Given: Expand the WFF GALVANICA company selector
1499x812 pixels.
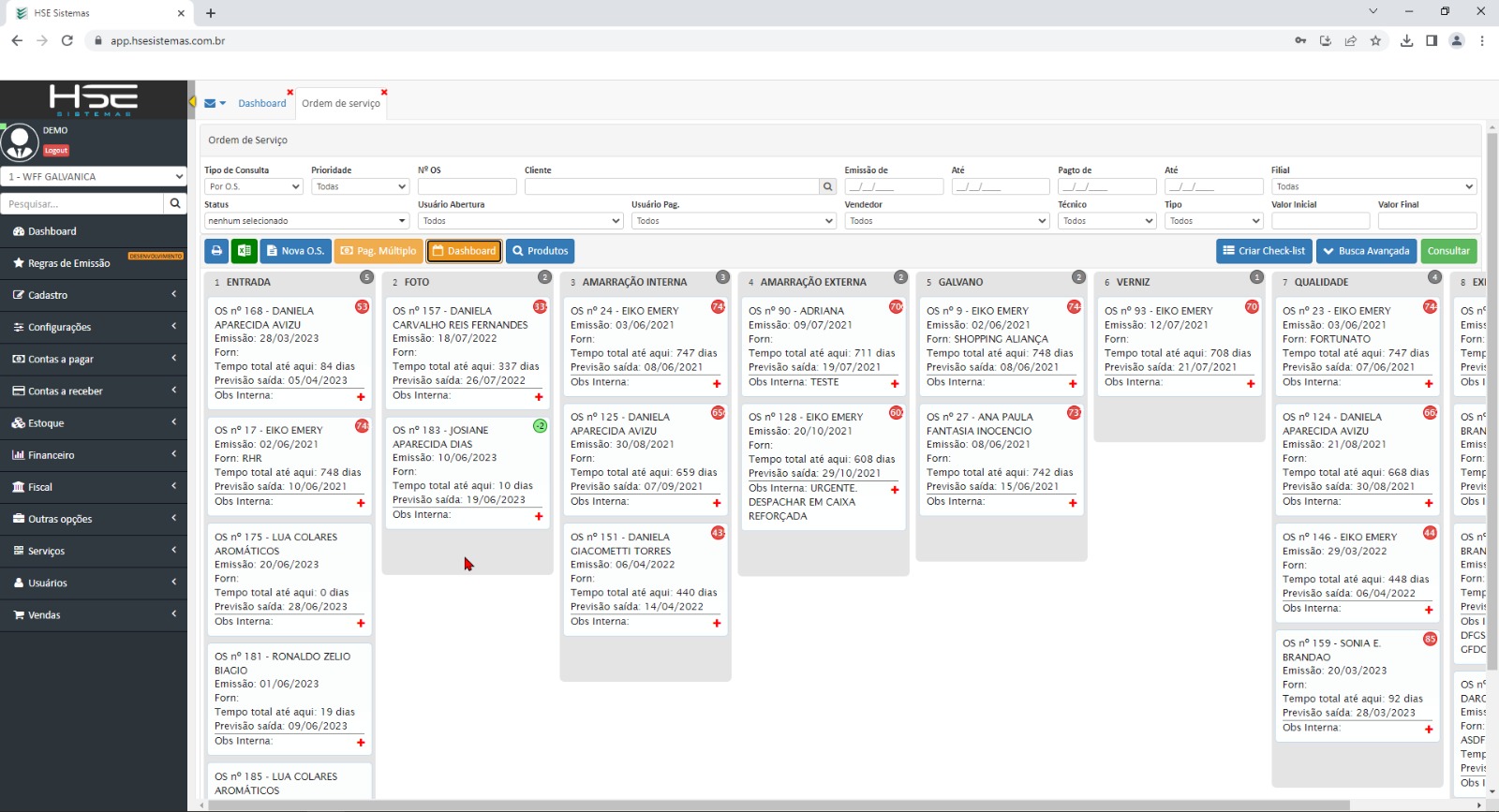Looking at the screenshot, I should tap(94, 176).
